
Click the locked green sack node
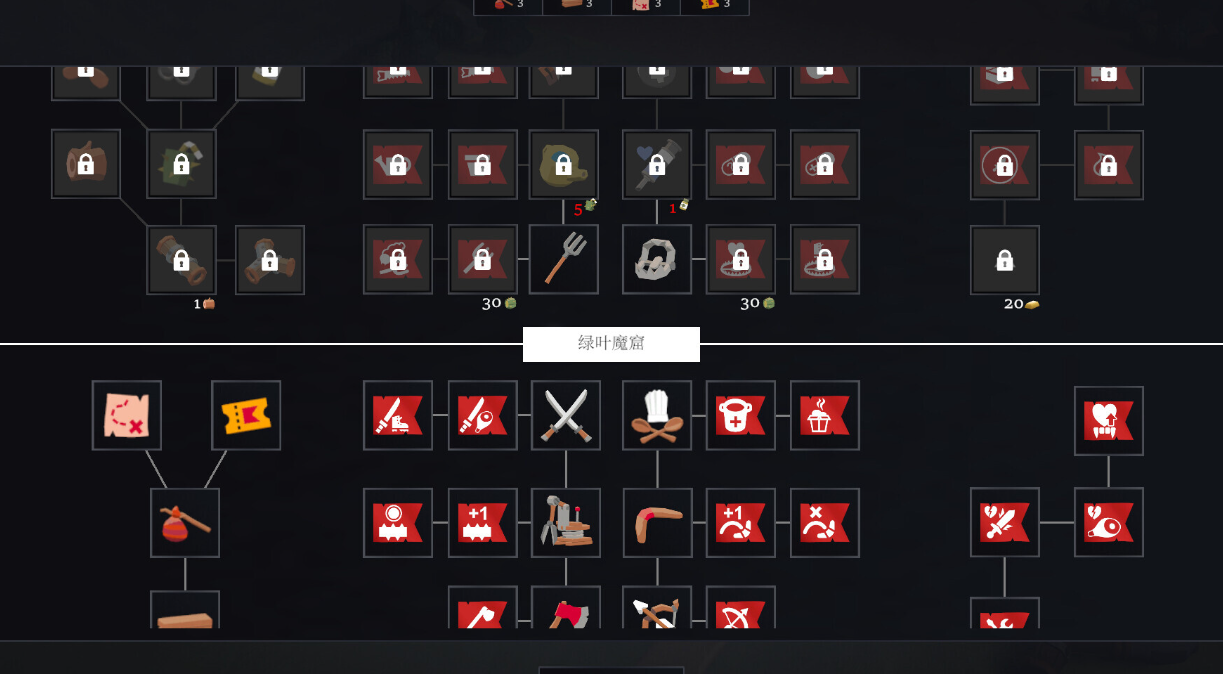564,164
